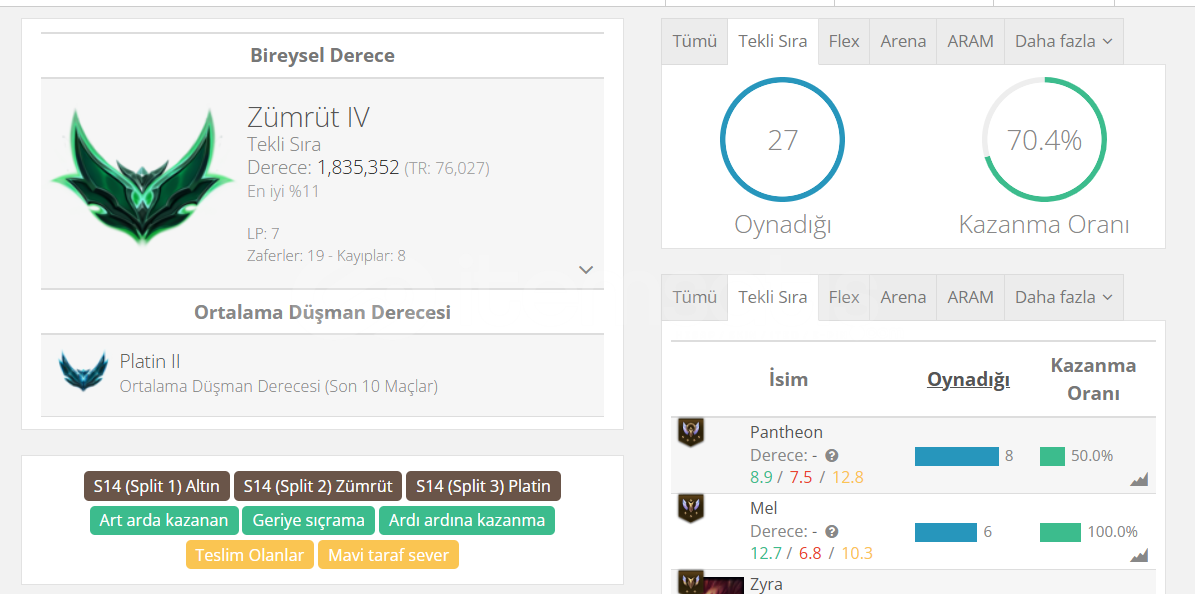Sort champions by Oynadığı column header
Viewport: 1195px width, 594px height.
point(968,379)
